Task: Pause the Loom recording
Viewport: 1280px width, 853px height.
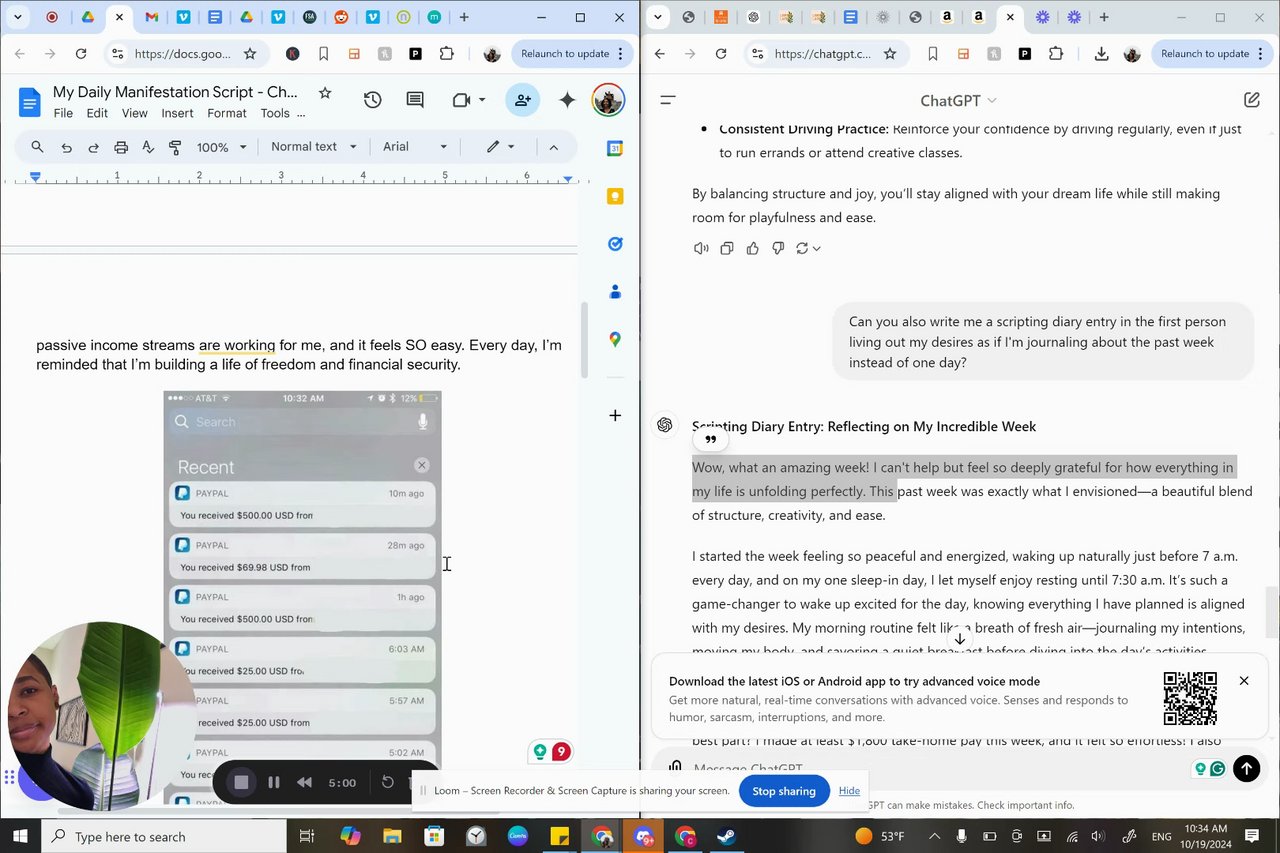Action: tap(273, 782)
